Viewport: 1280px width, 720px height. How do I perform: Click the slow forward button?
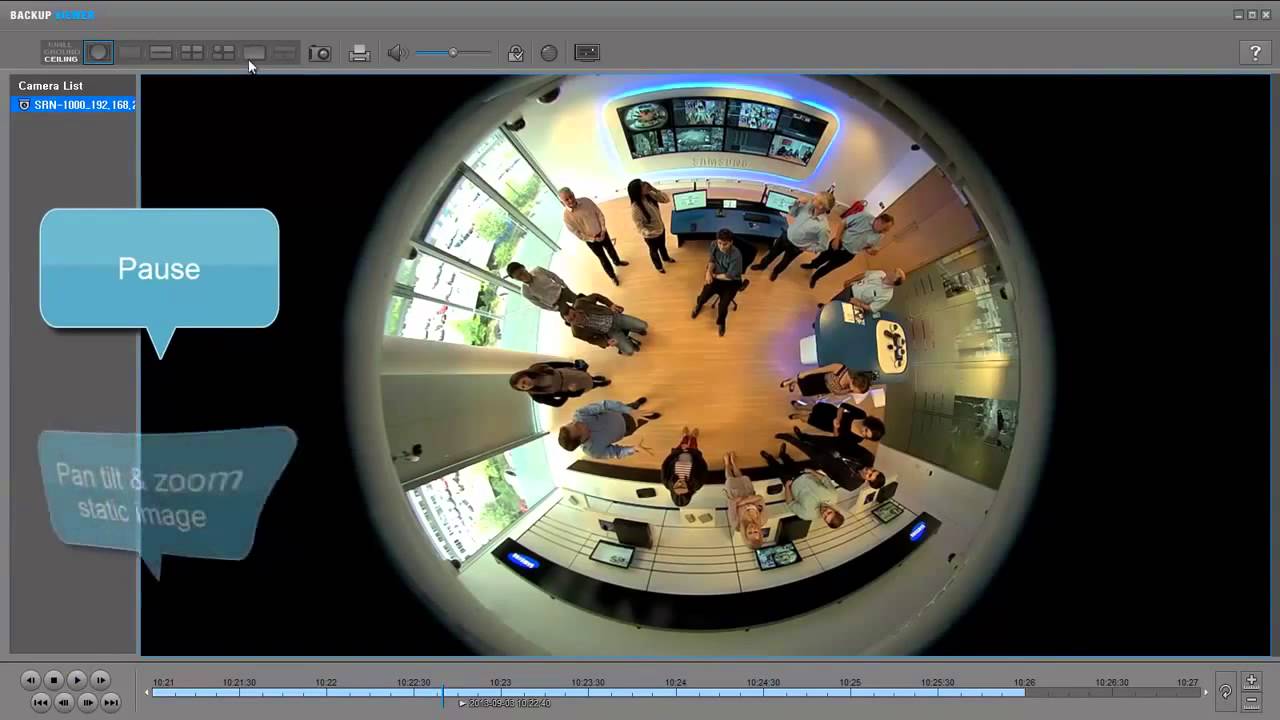[88, 703]
